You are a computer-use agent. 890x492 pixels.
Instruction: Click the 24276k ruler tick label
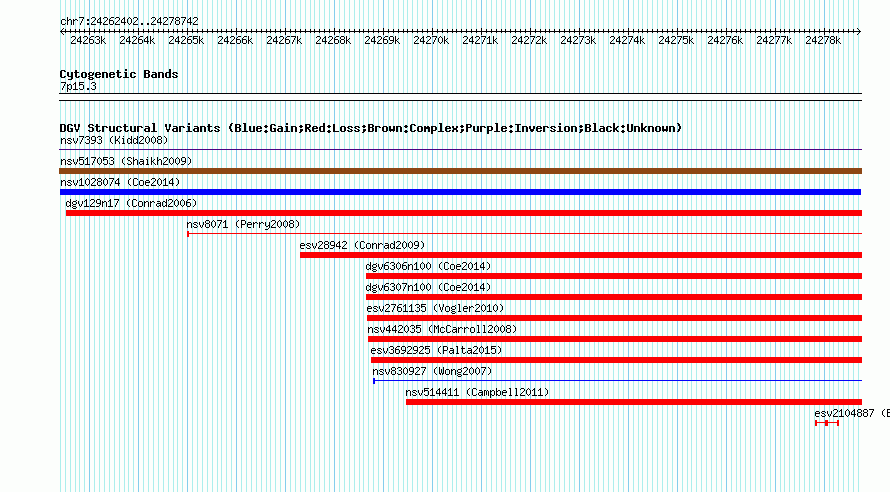coord(725,40)
